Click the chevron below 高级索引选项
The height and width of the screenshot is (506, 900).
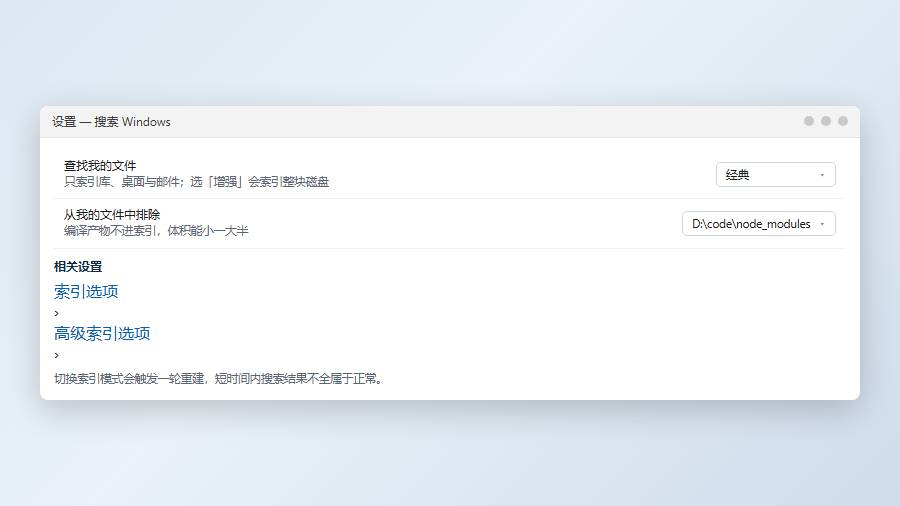point(56,355)
